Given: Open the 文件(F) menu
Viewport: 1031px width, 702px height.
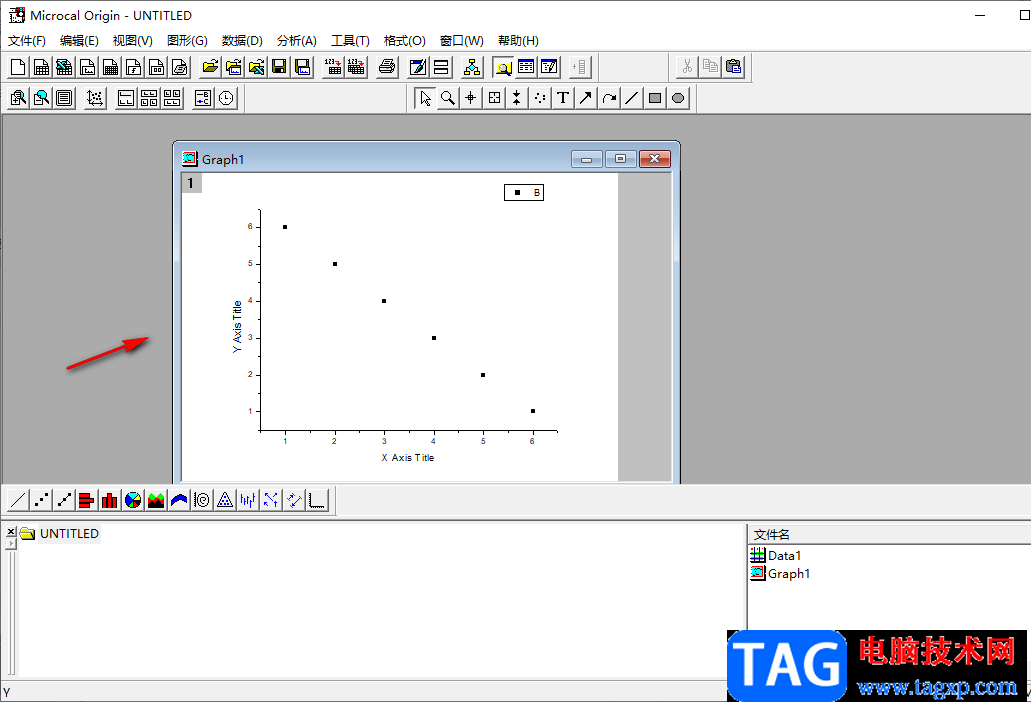Looking at the screenshot, I should [27, 41].
